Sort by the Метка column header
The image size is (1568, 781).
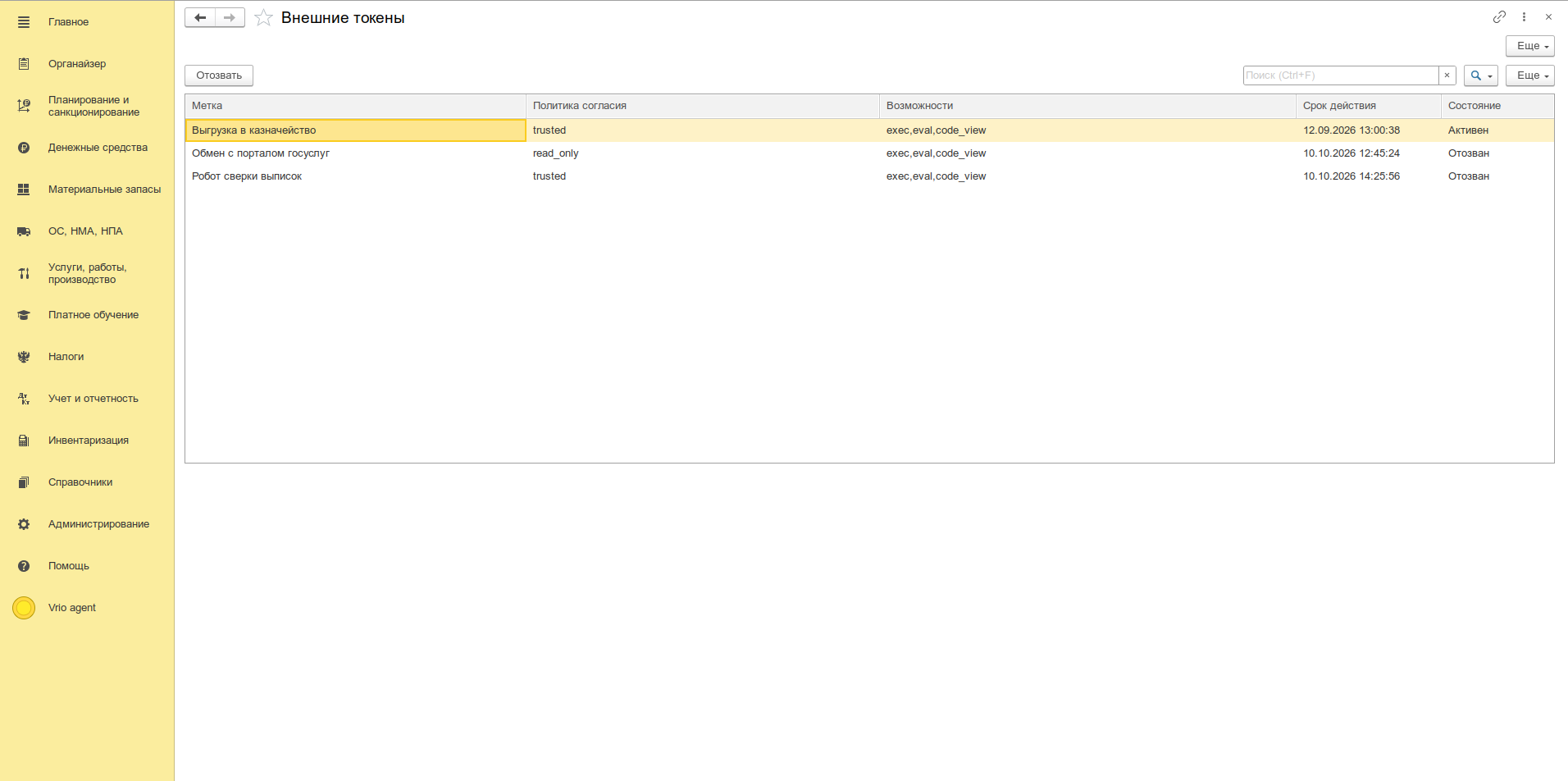tap(355, 106)
